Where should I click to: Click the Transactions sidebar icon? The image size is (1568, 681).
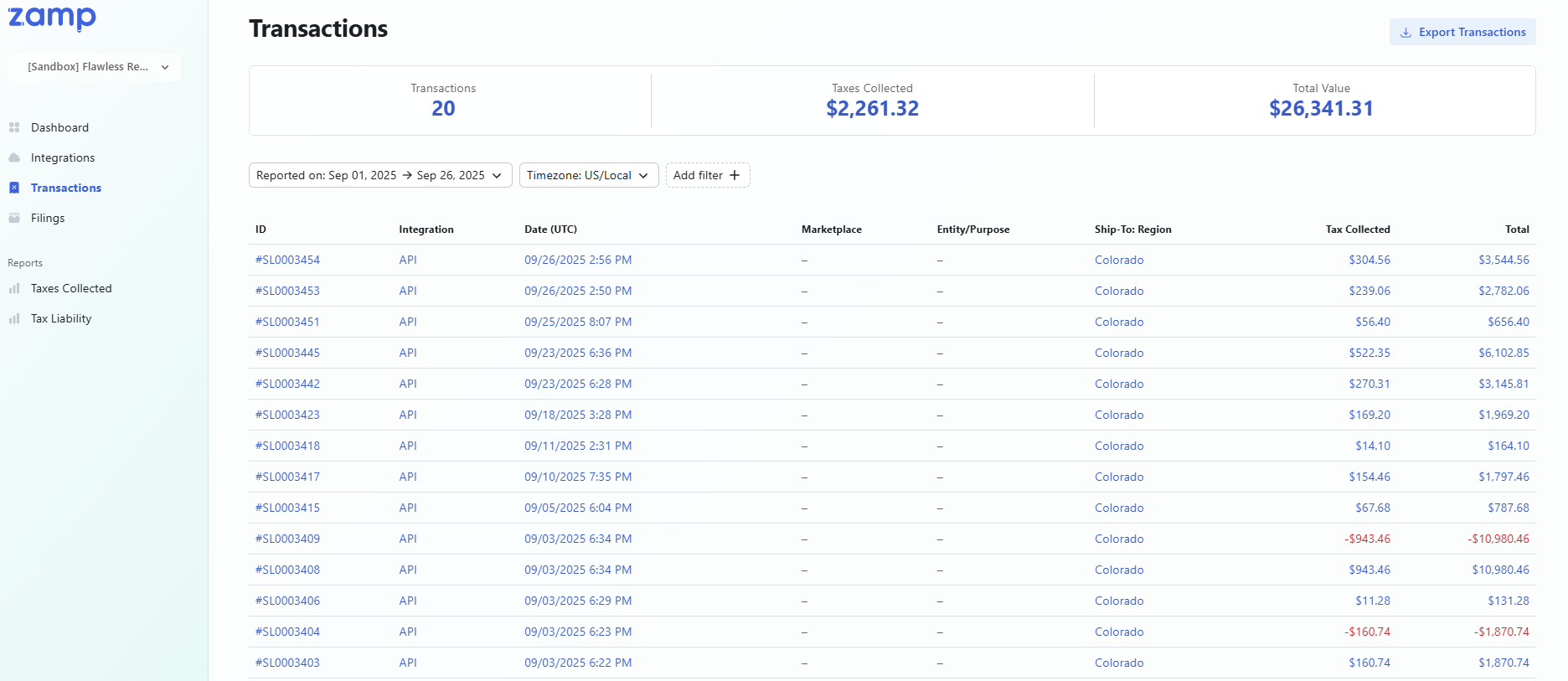point(14,188)
